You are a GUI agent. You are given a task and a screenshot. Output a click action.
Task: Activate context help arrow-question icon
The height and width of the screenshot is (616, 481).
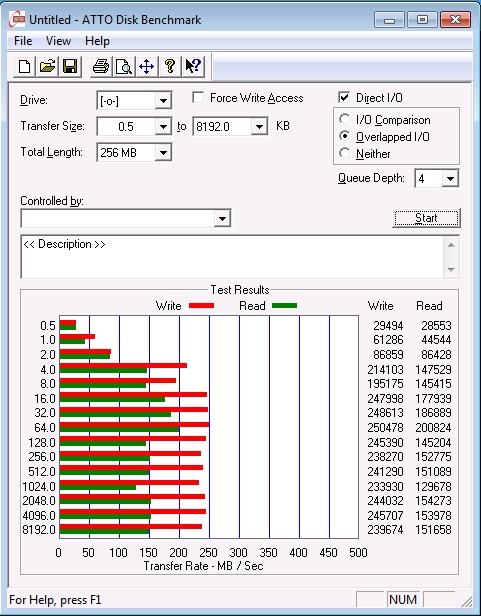coord(193,66)
